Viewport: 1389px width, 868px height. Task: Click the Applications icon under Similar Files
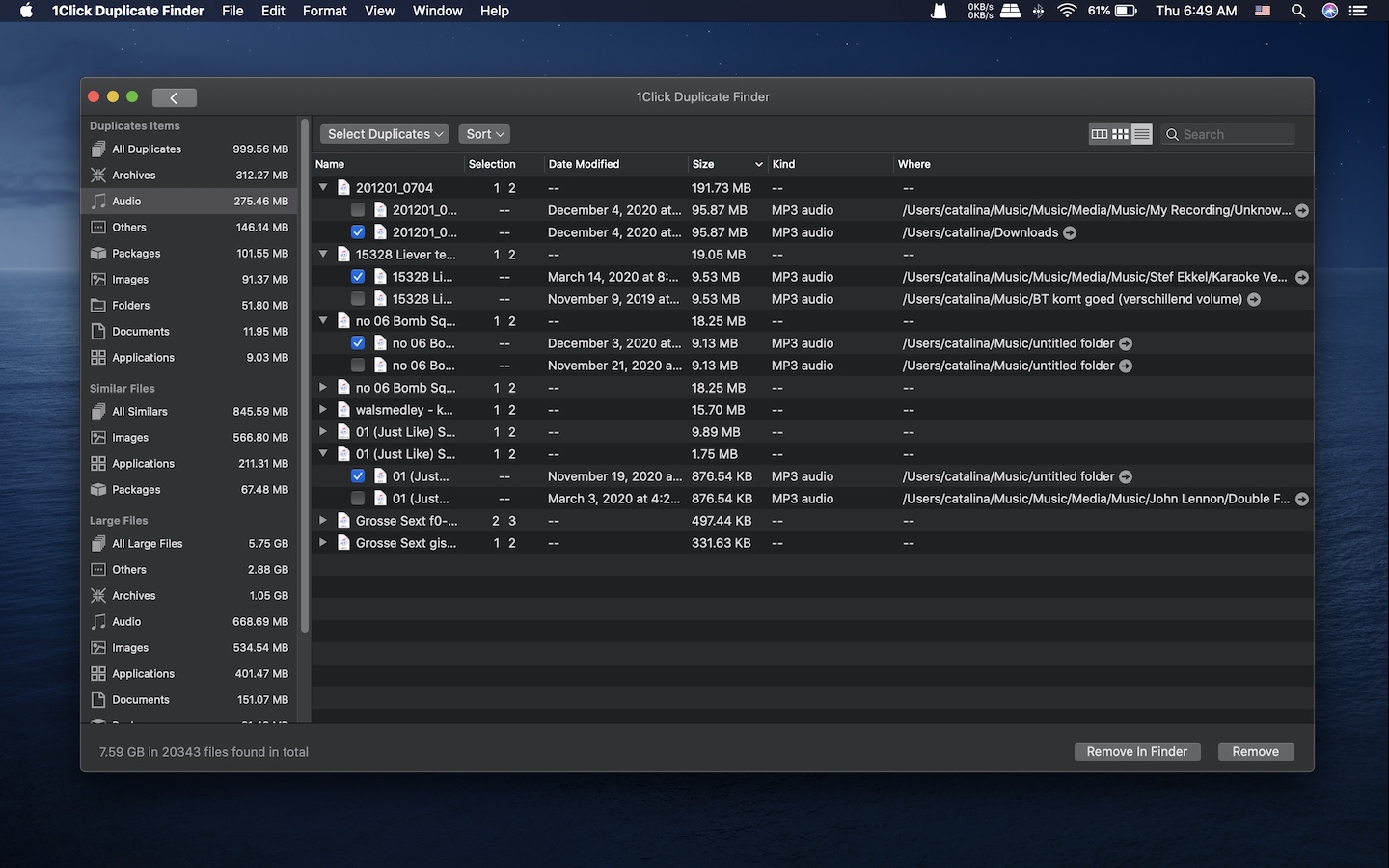click(98, 464)
